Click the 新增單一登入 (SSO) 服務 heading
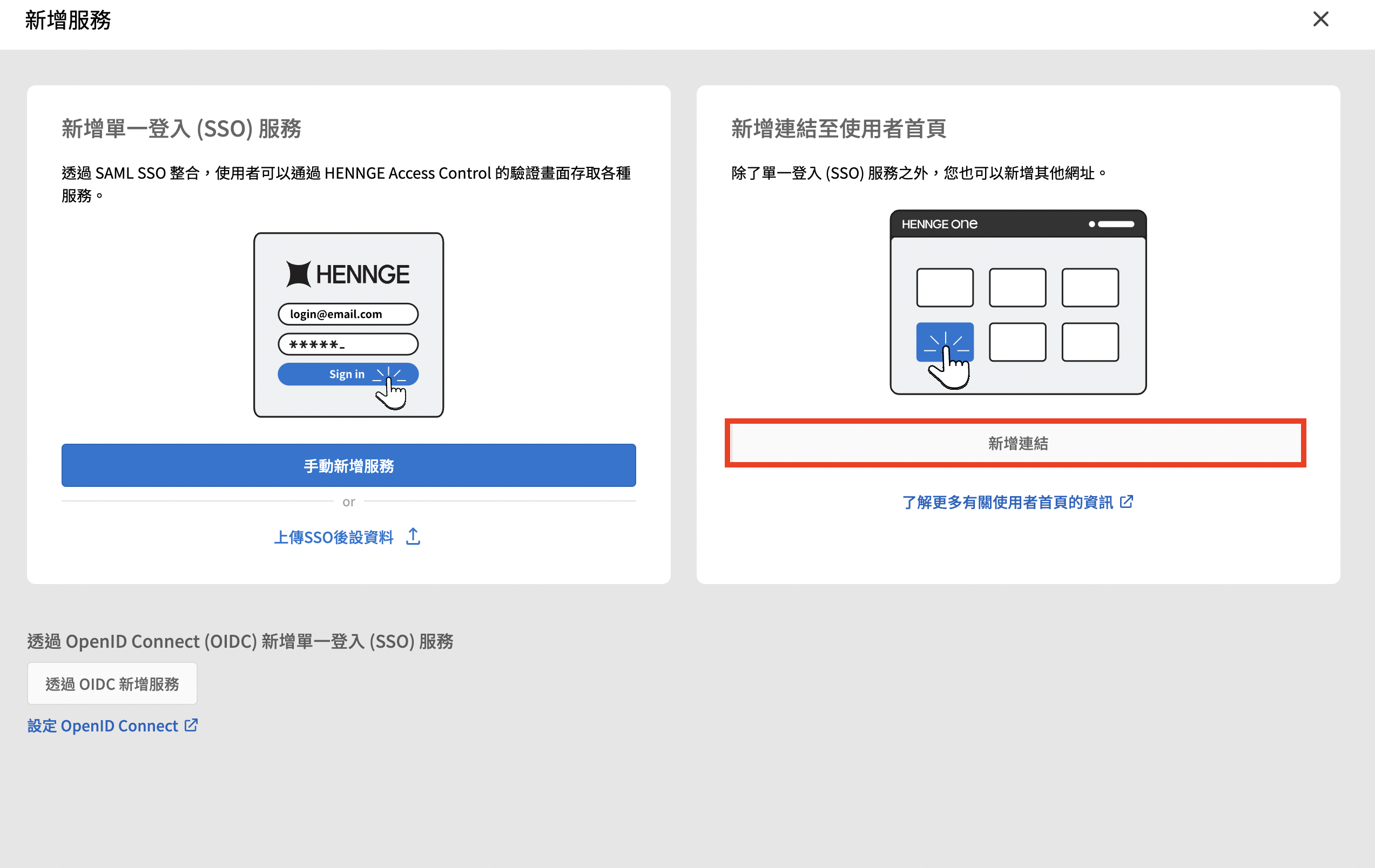1375x868 pixels. pos(181,128)
